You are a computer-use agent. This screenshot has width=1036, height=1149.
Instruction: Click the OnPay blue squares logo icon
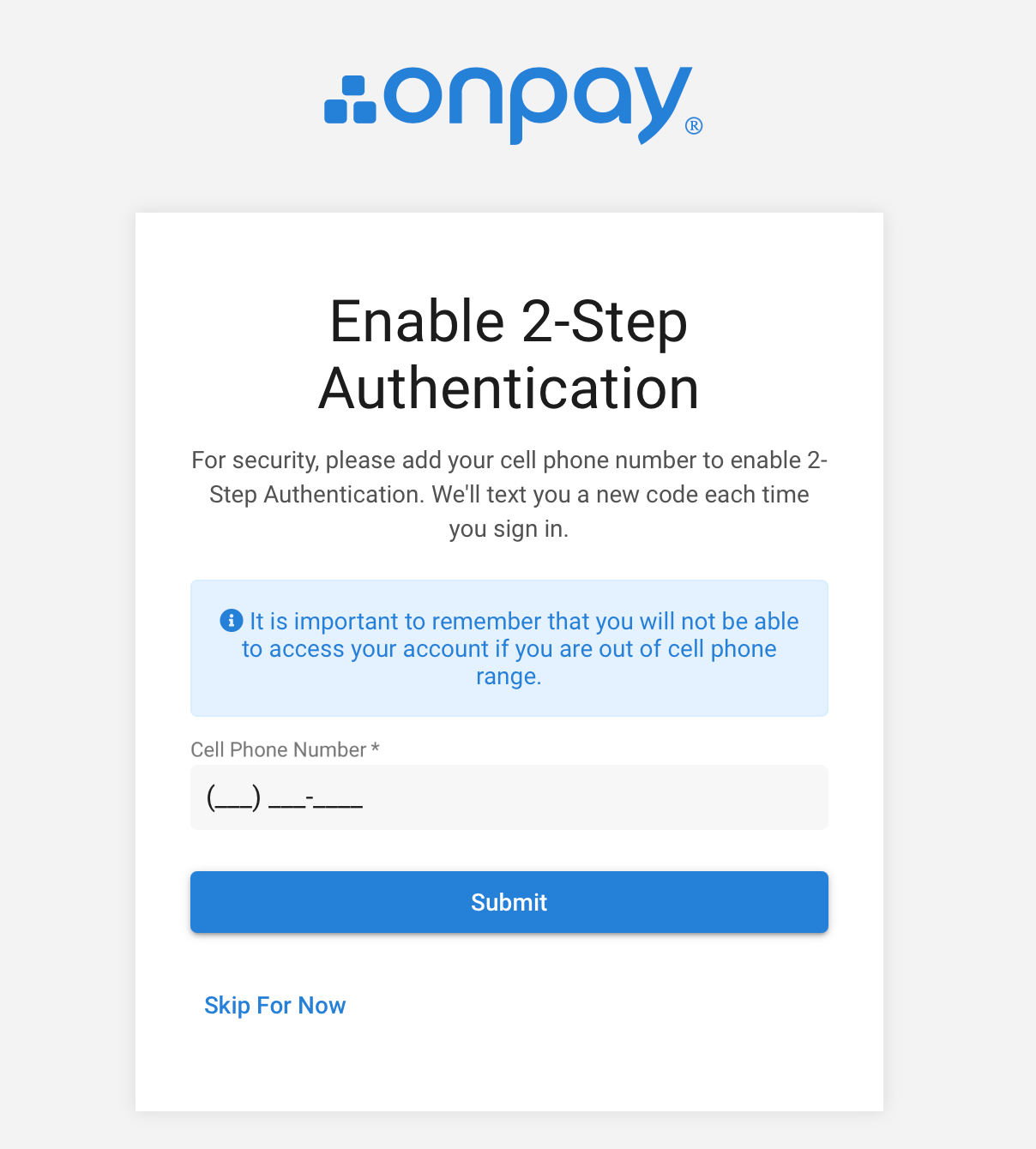(x=350, y=99)
